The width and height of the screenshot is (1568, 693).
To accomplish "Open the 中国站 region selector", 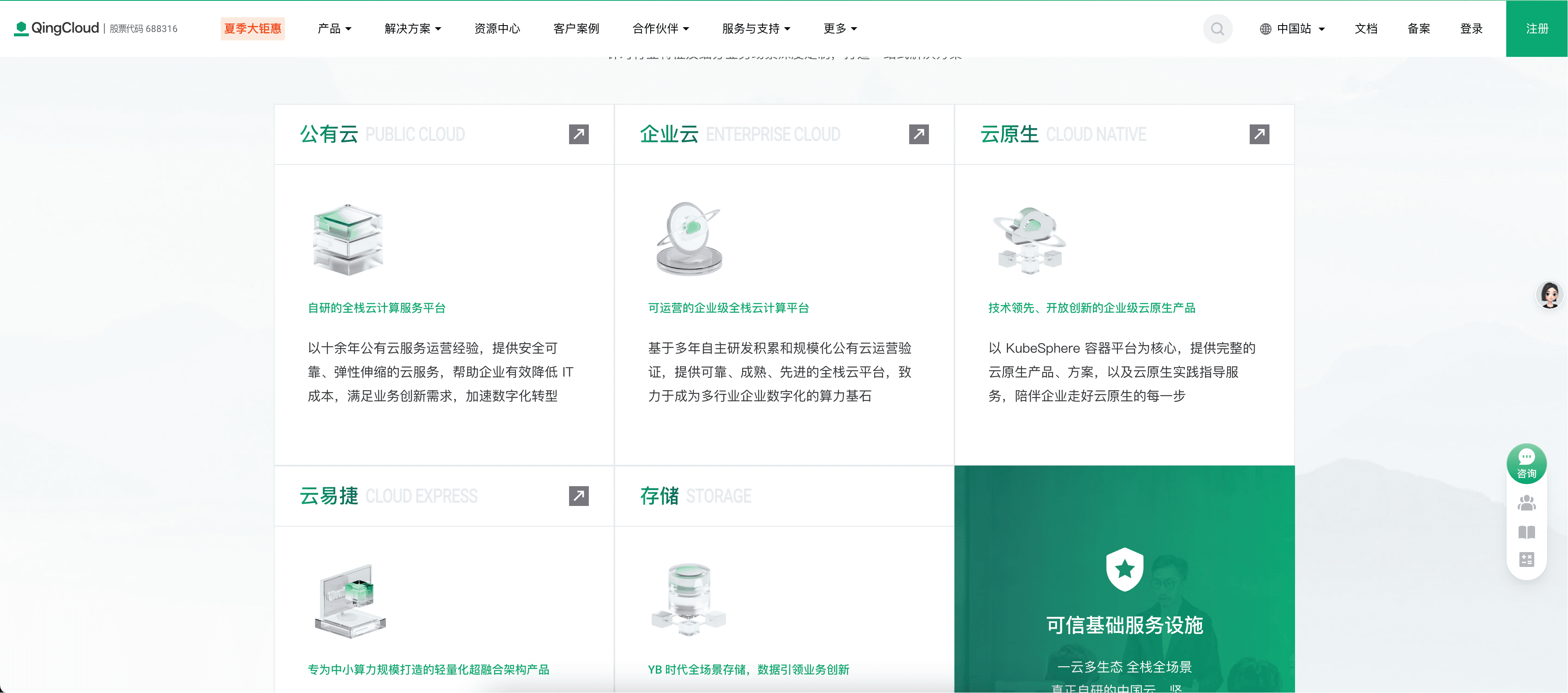I will tap(1292, 28).
